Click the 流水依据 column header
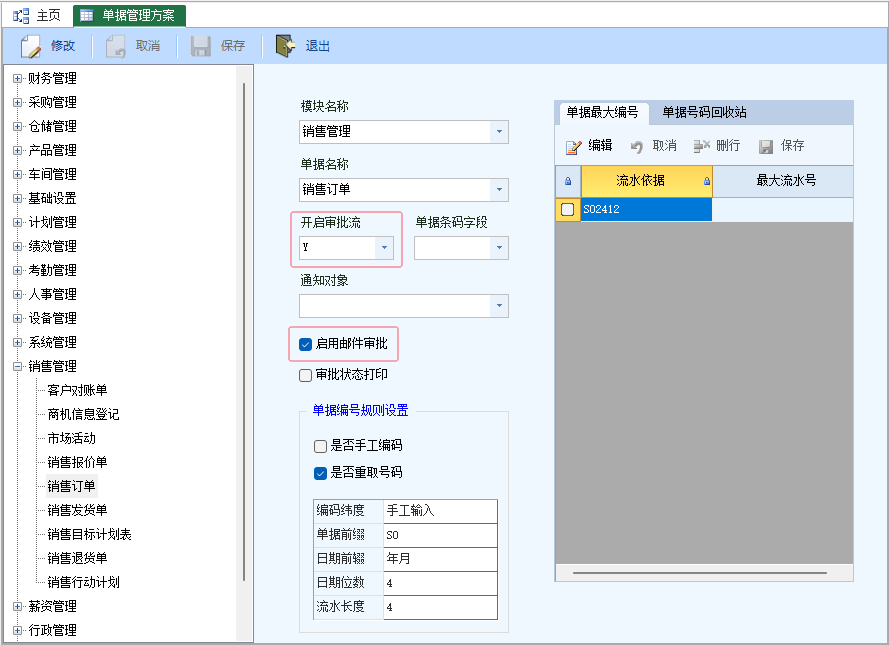This screenshot has width=889, height=645. (x=646, y=181)
